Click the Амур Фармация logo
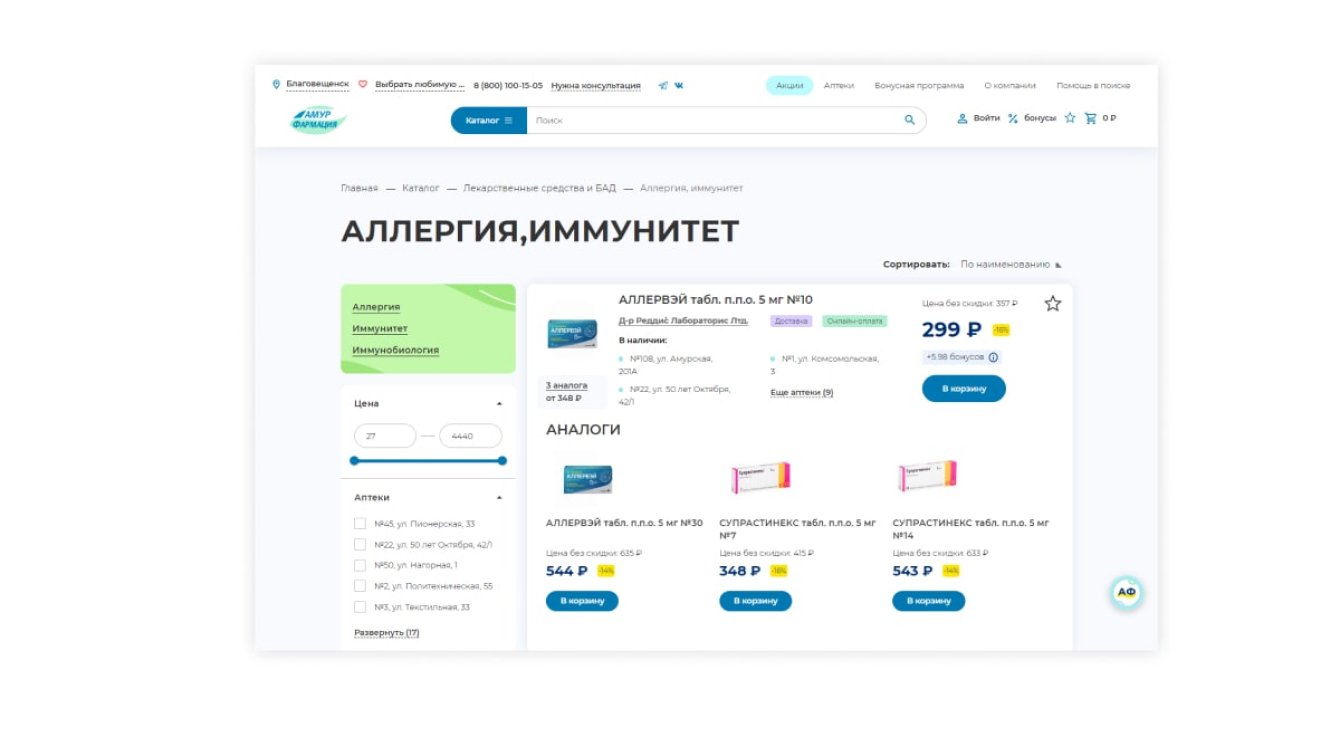The height and width of the screenshot is (734, 1340). (x=319, y=121)
